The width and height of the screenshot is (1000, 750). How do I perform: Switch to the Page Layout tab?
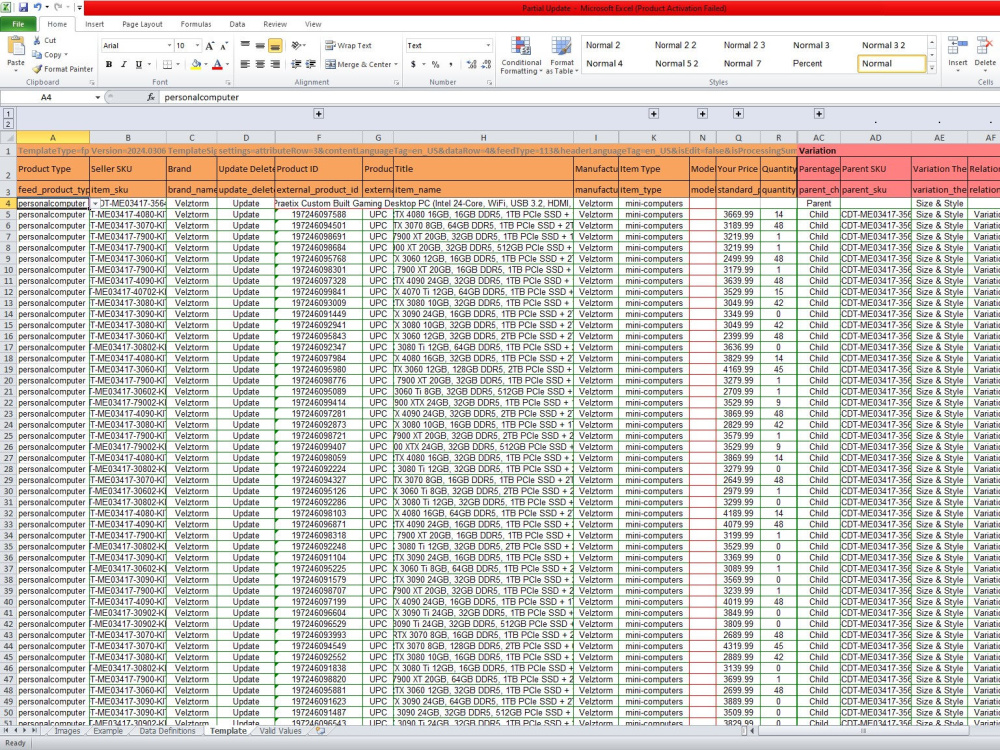pyautogui.click(x=142, y=24)
